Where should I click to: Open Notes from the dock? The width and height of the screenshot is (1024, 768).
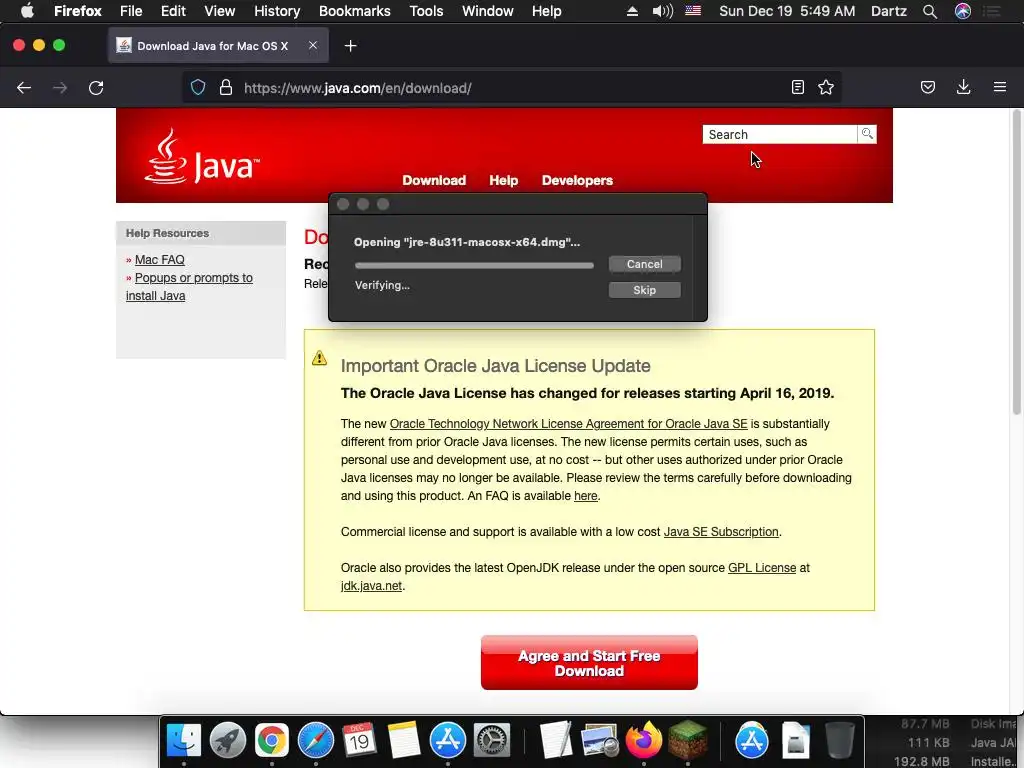404,740
